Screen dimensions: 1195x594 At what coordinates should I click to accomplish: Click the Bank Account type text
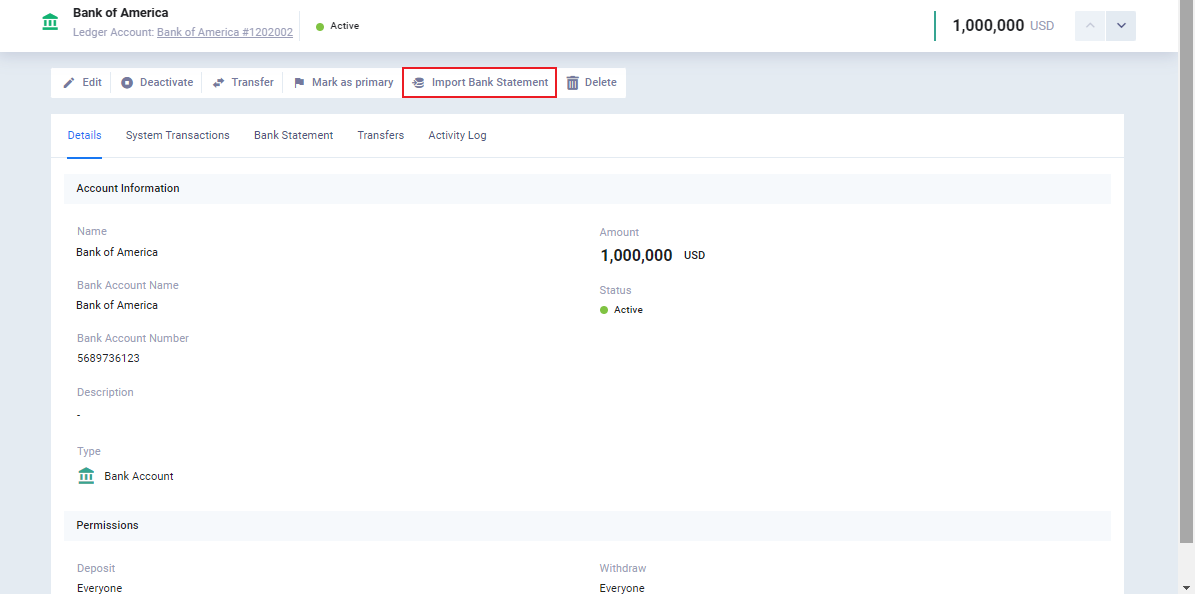(139, 477)
